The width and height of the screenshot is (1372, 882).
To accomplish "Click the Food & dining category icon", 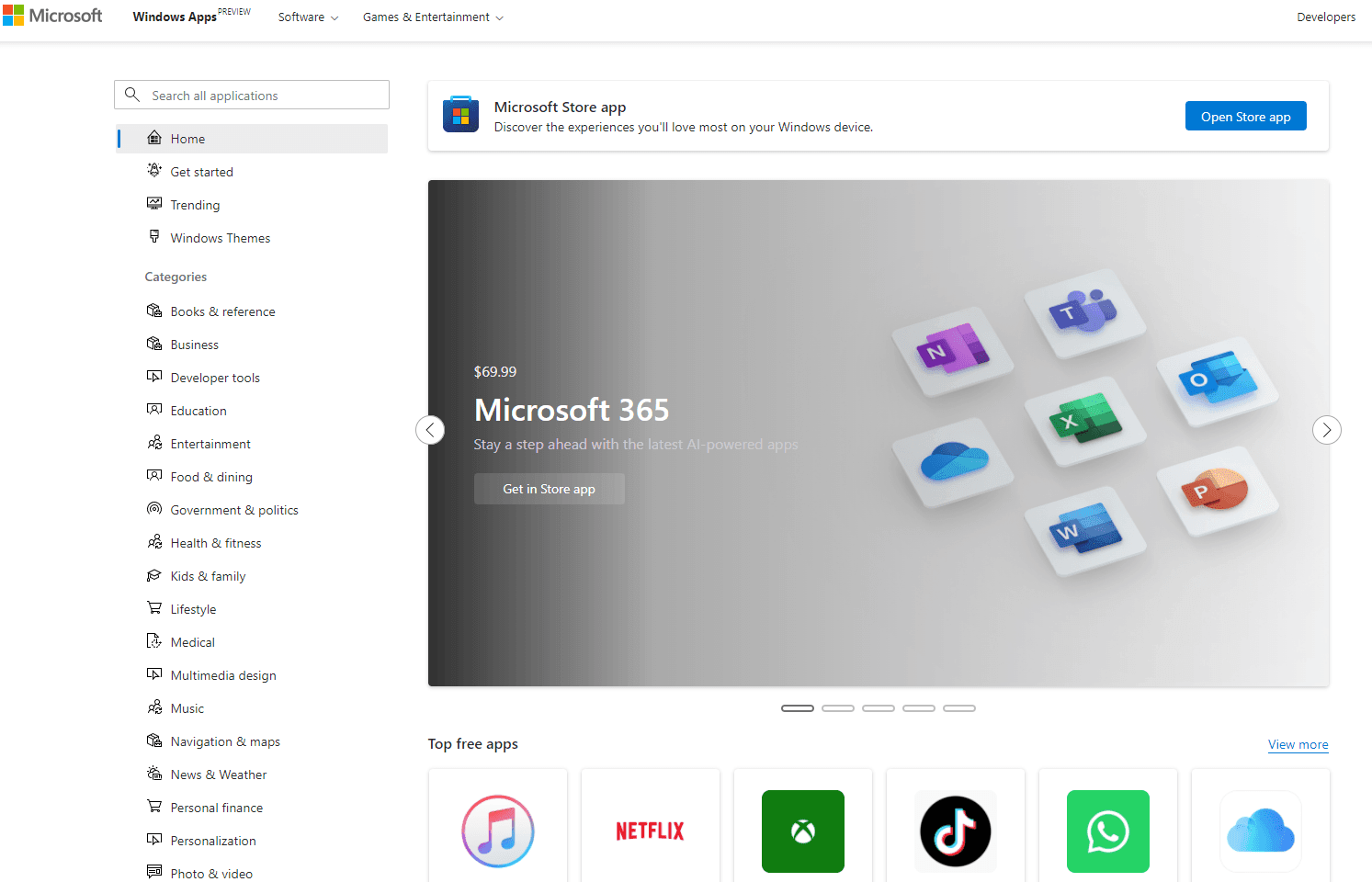I will pos(154,476).
